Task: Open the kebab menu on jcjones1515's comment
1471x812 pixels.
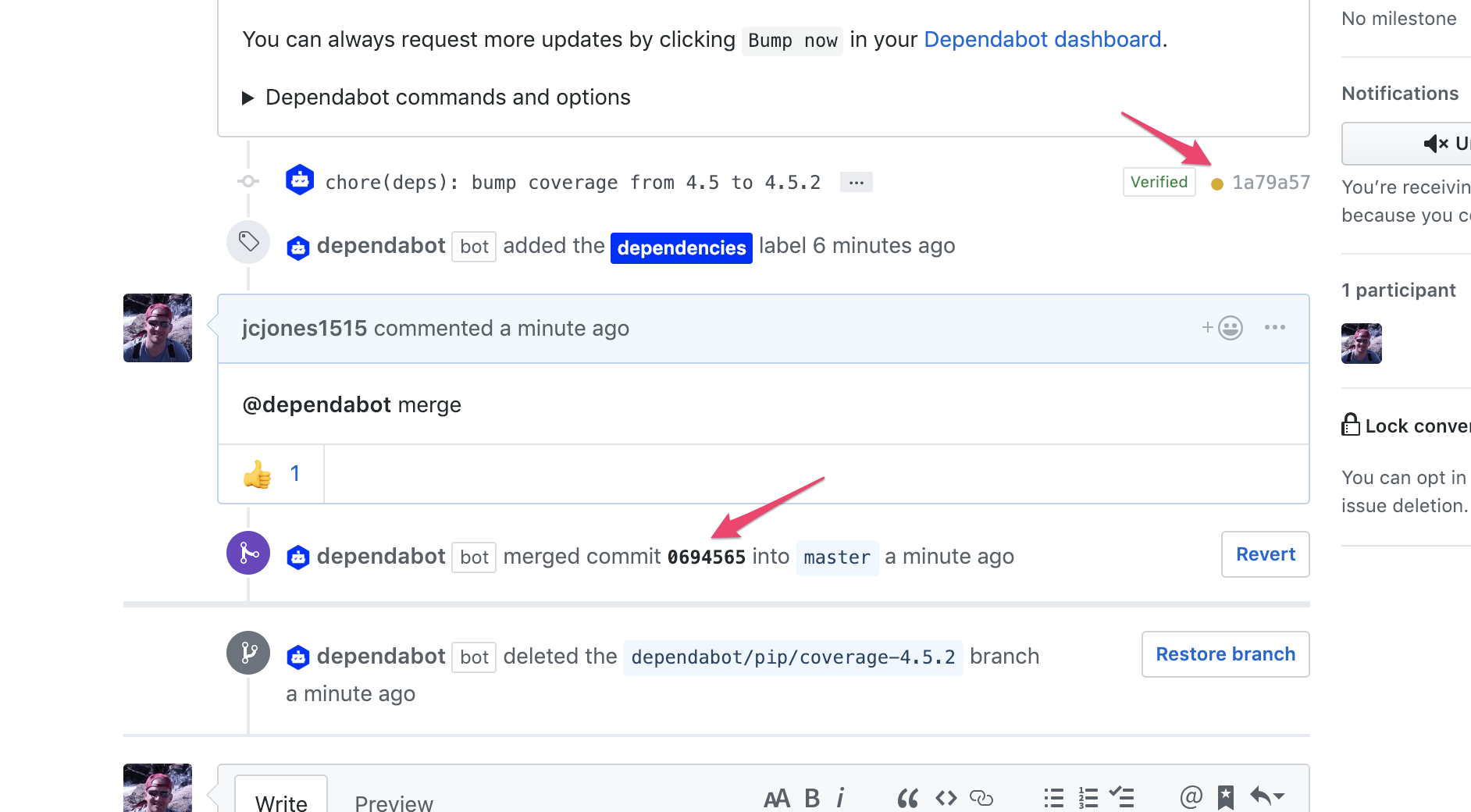Action: click(1274, 328)
